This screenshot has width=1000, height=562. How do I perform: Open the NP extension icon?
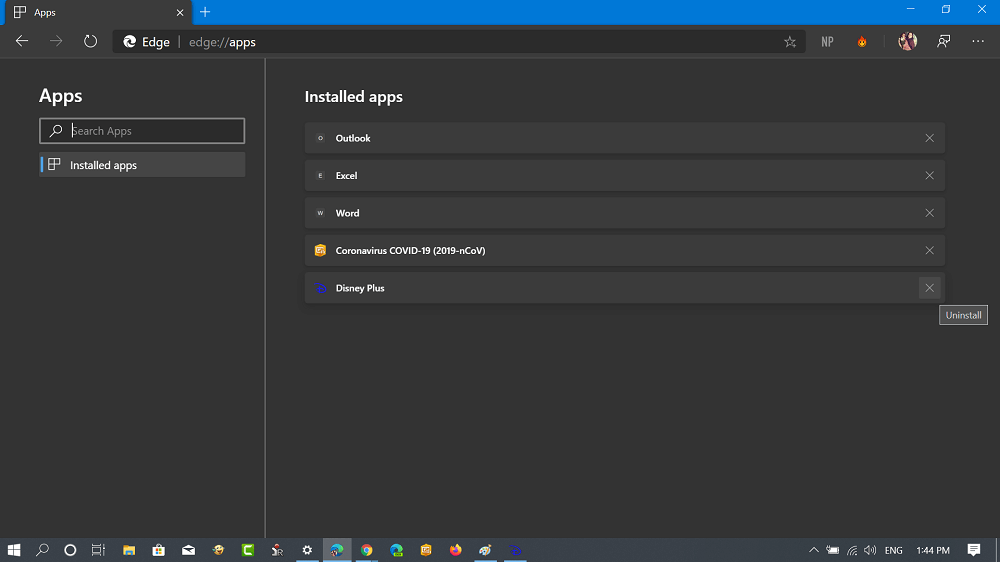tap(827, 42)
